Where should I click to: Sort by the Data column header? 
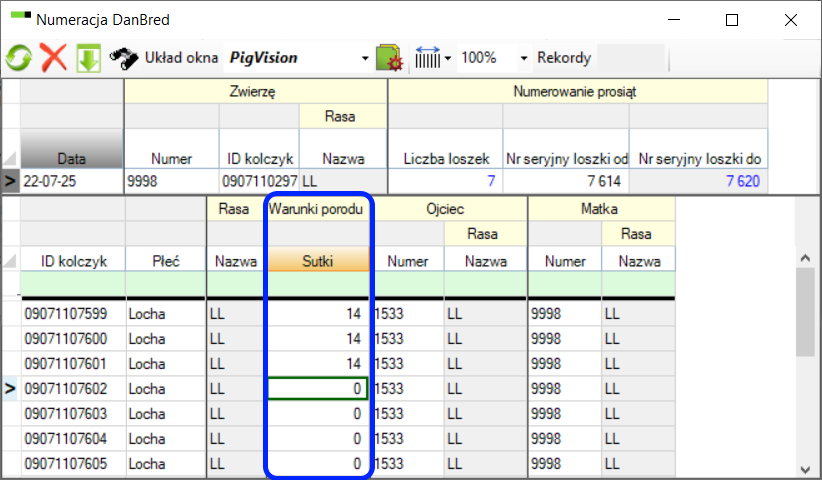click(71, 148)
